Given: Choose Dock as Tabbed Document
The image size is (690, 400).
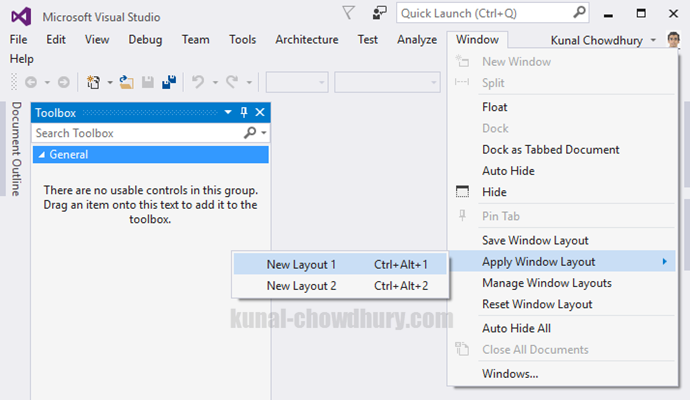Looking at the screenshot, I should tap(563, 150).
